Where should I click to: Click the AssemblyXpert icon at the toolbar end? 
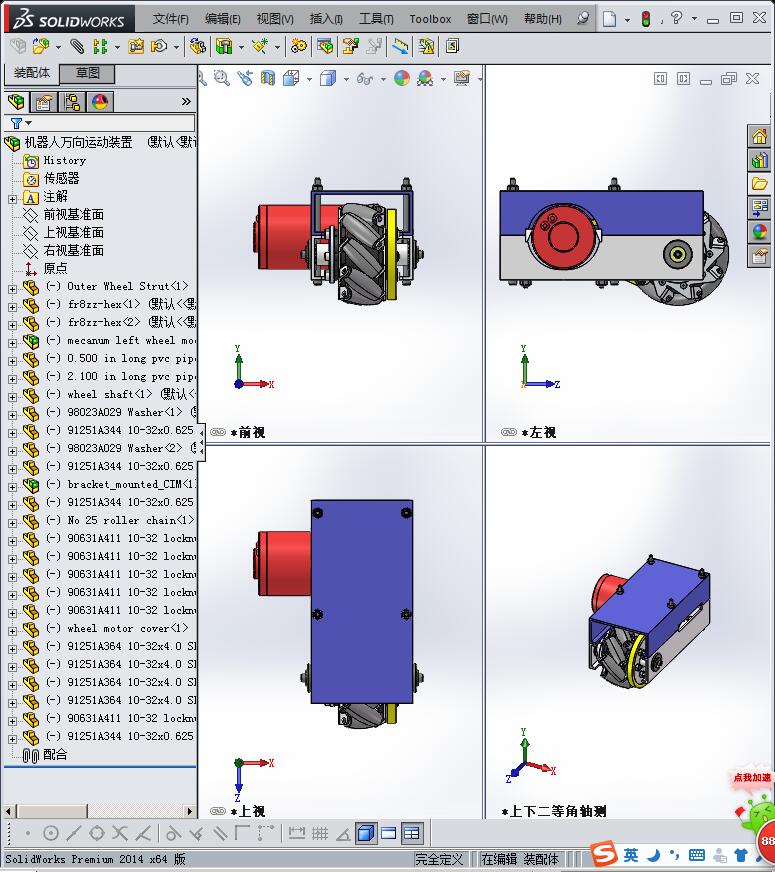(453, 46)
